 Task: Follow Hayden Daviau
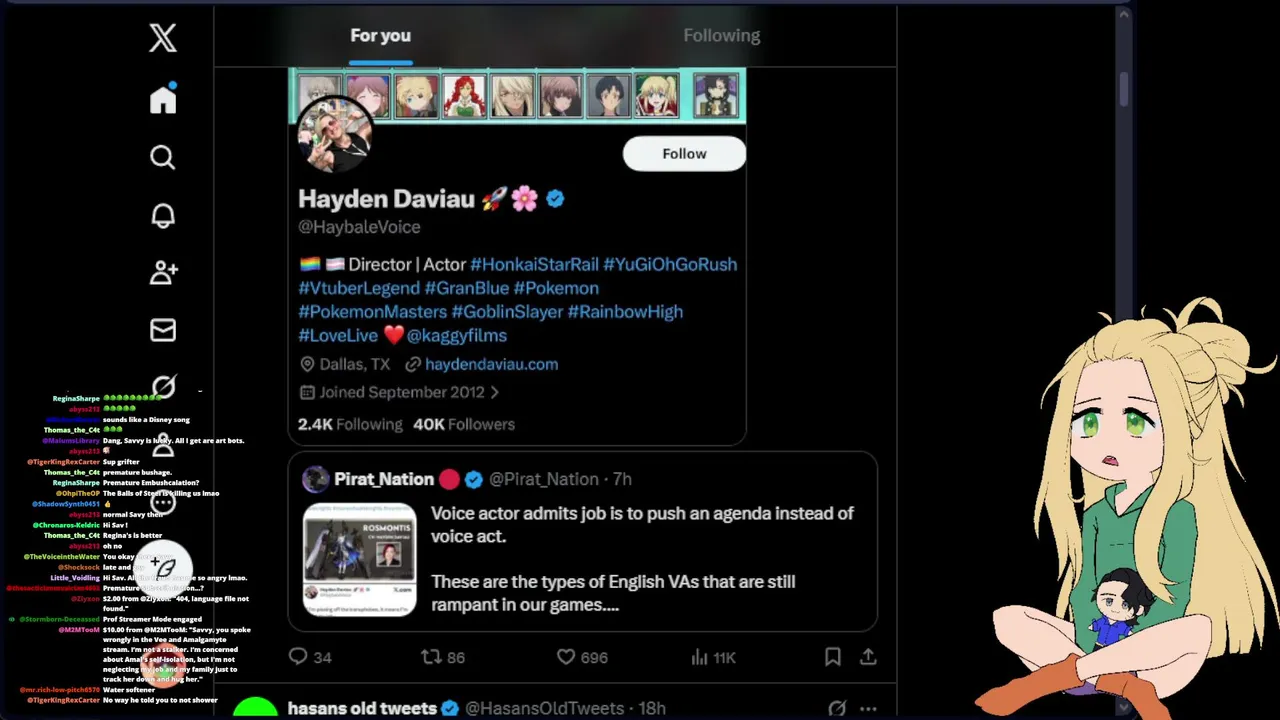coord(684,153)
